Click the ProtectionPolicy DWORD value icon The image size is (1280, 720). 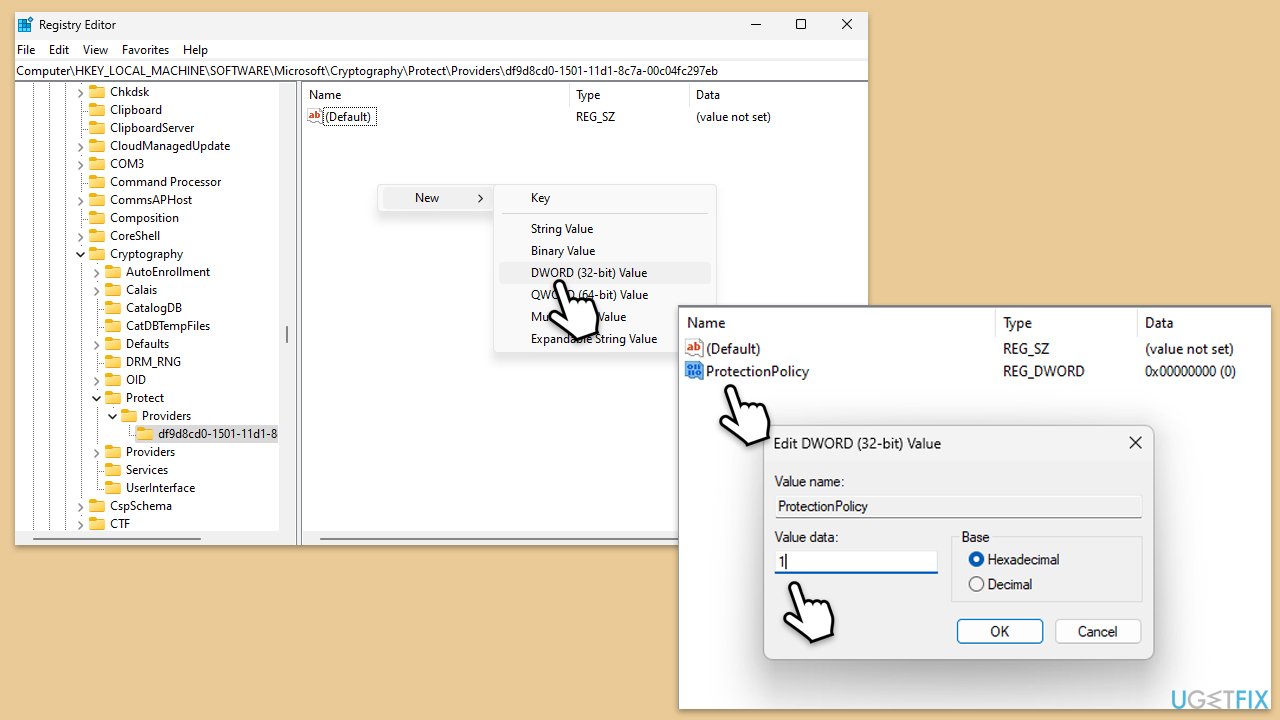coord(694,371)
